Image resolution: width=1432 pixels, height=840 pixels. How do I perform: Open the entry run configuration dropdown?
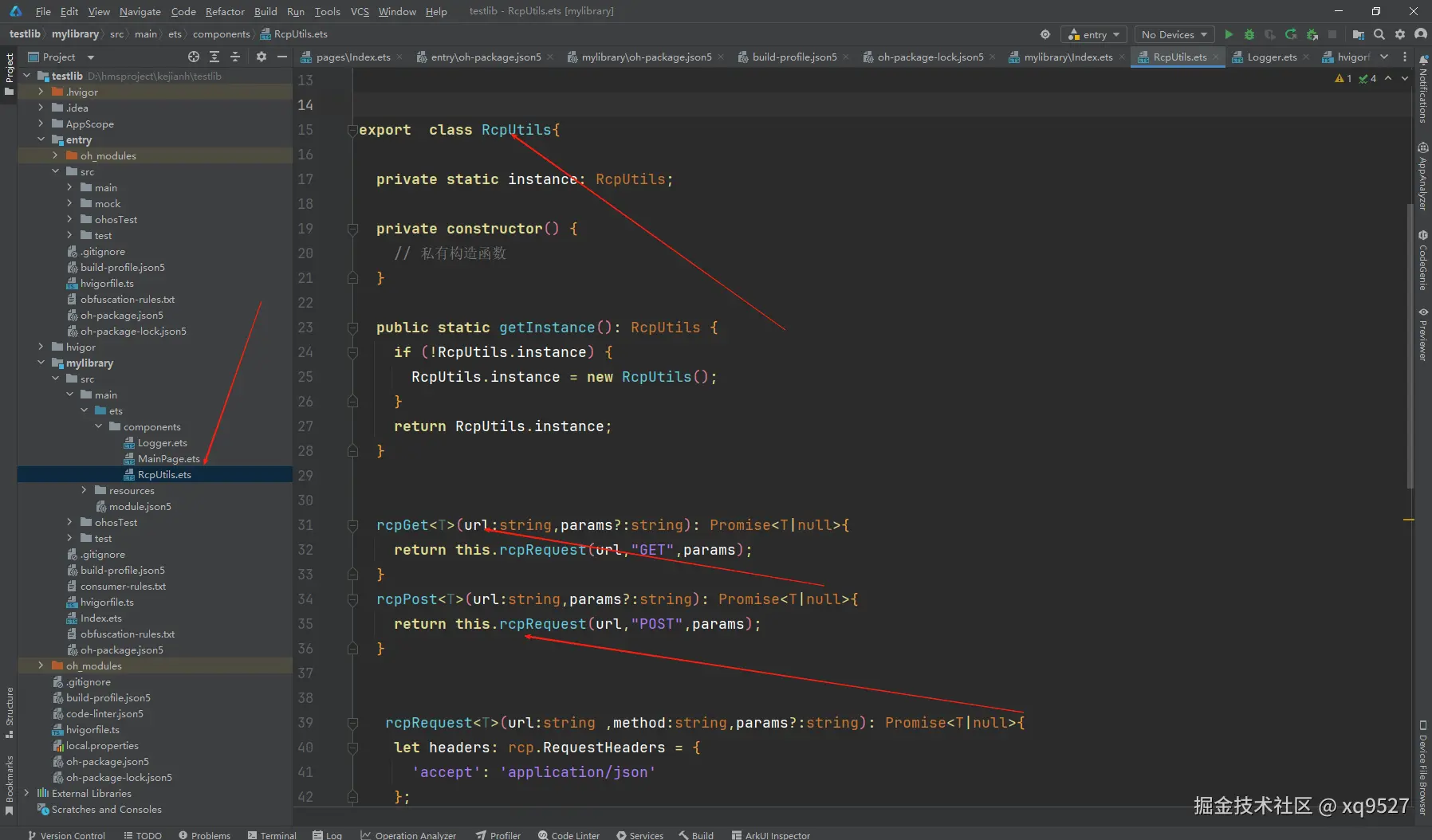tap(1095, 34)
